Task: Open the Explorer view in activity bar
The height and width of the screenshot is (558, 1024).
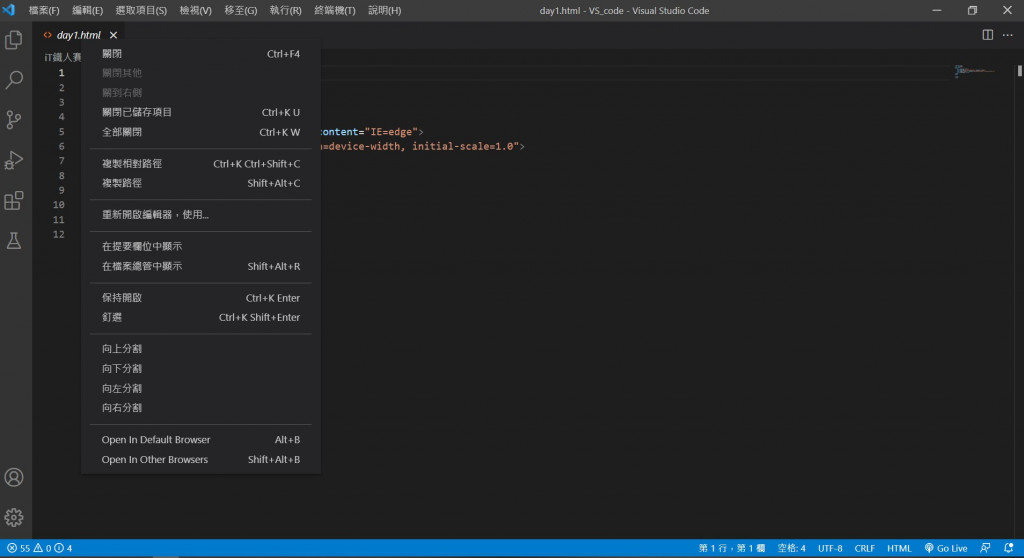Action: point(14,40)
